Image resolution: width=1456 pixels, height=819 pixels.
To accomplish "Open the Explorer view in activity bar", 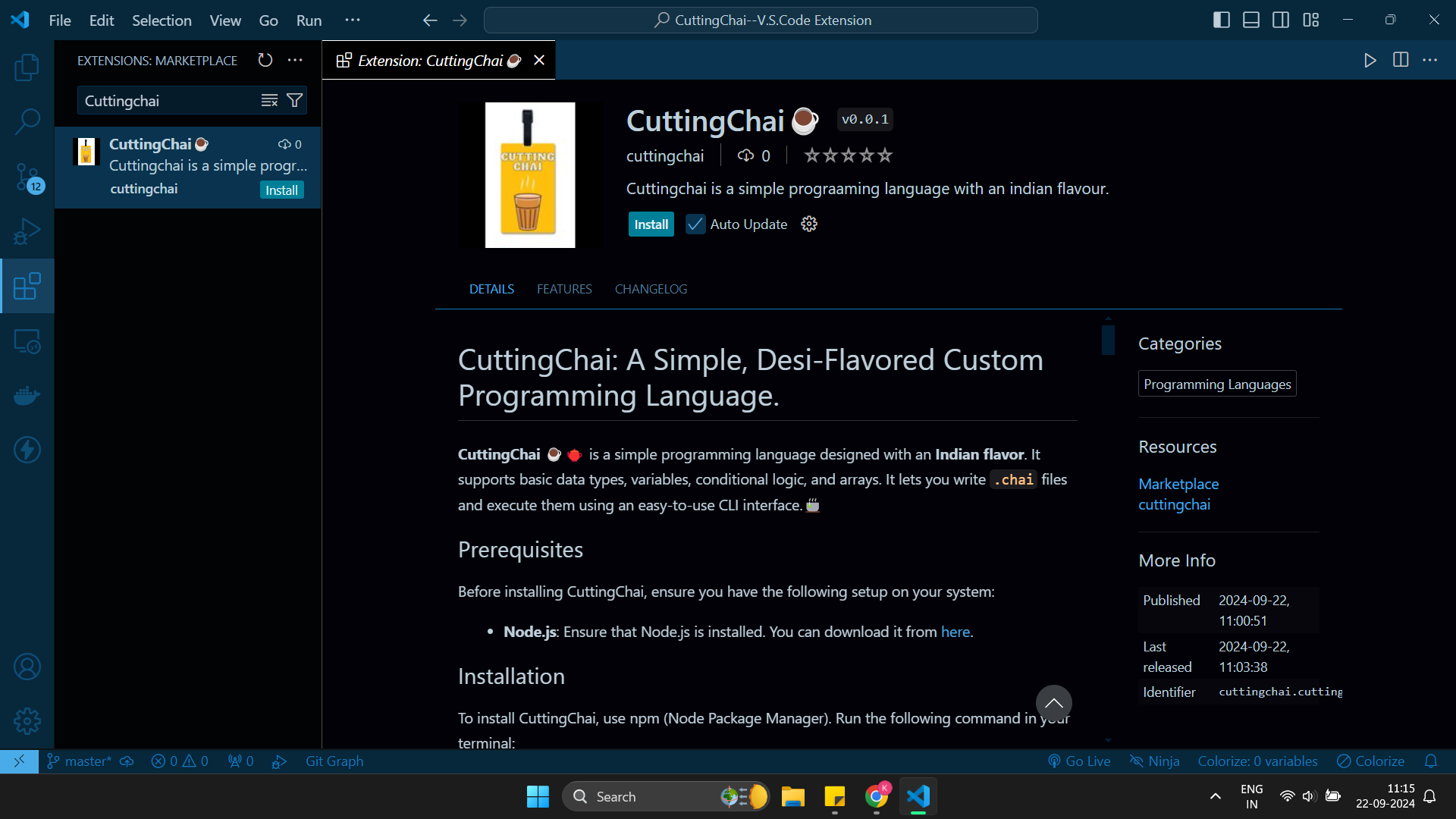I will [27, 67].
